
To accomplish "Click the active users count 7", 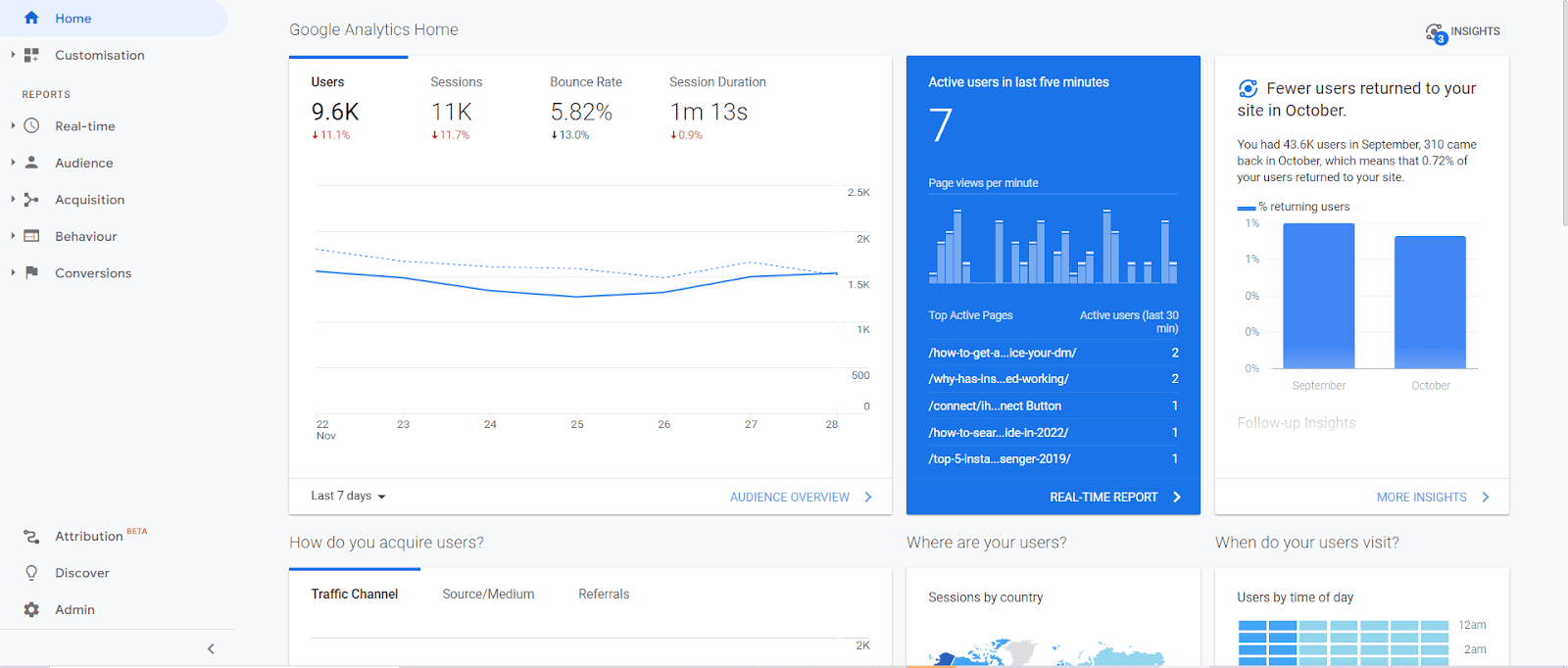I will click(940, 125).
